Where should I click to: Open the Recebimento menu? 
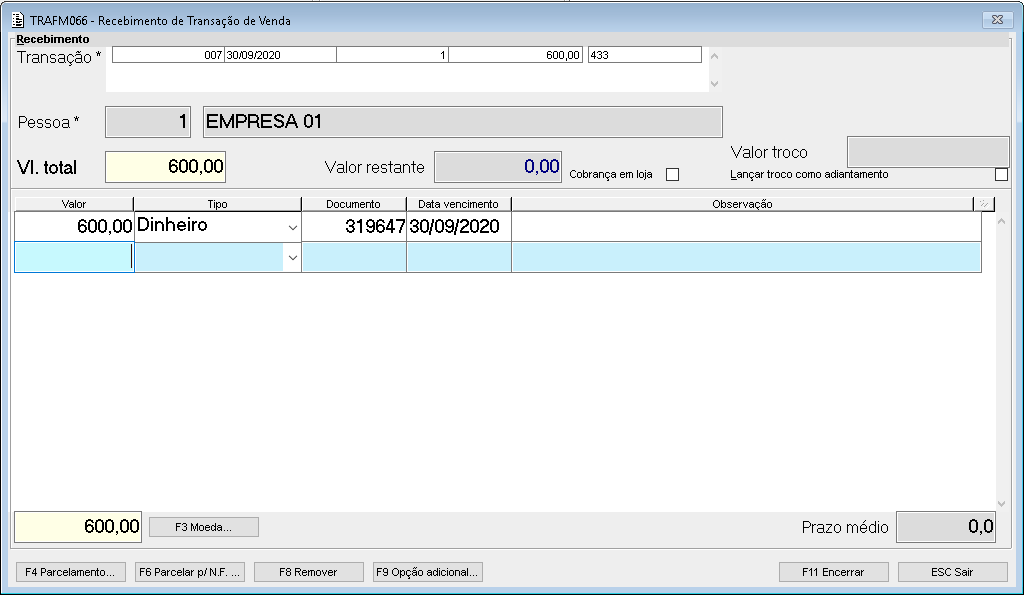[53, 39]
